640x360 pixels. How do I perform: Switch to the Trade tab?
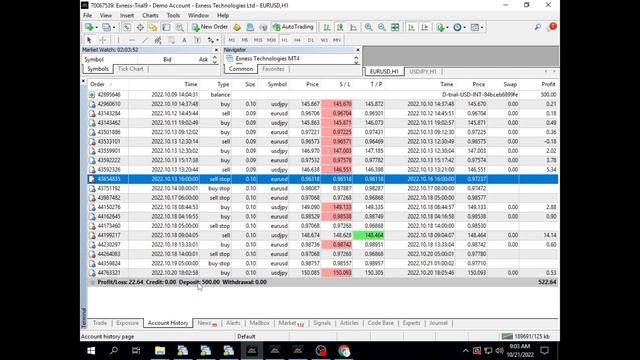(x=100, y=323)
